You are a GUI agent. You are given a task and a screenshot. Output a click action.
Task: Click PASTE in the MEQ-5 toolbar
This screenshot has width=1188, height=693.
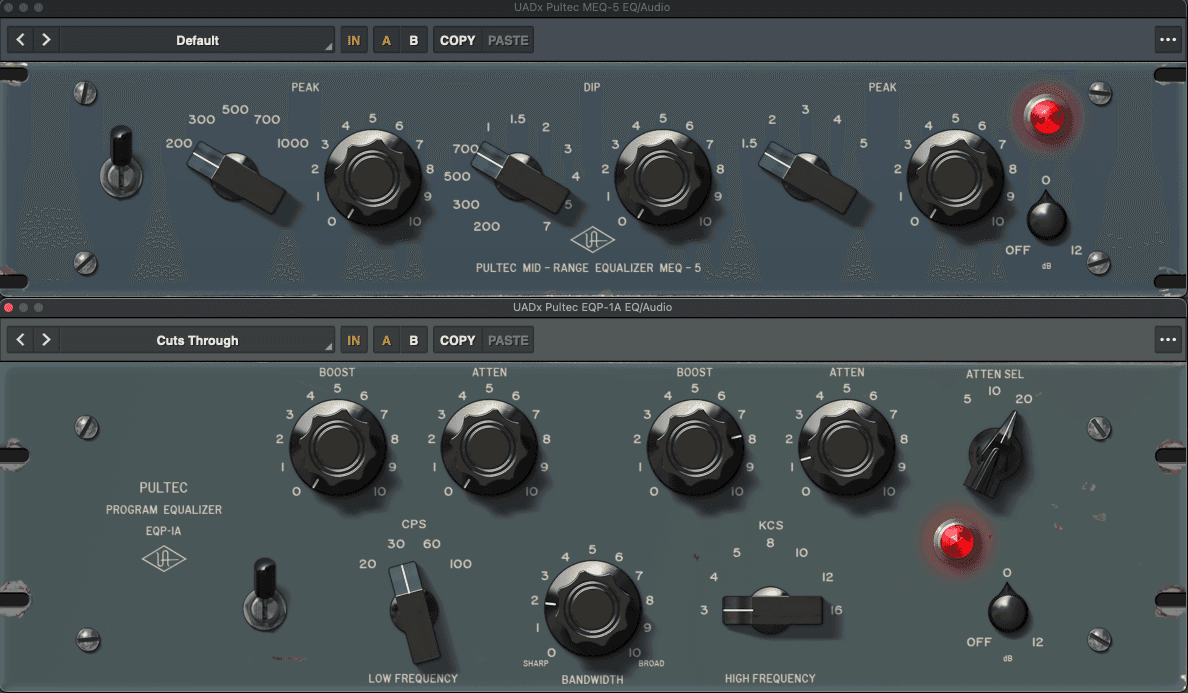[508, 40]
